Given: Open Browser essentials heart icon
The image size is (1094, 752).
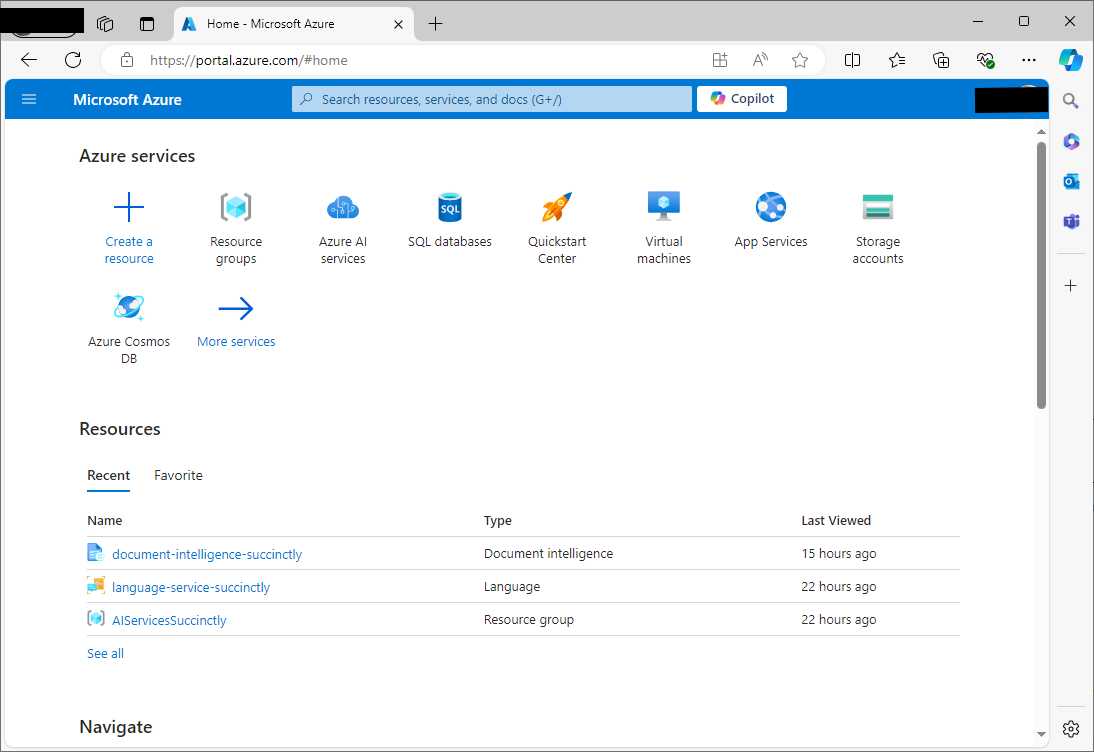Looking at the screenshot, I should pyautogui.click(x=985, y=60).
